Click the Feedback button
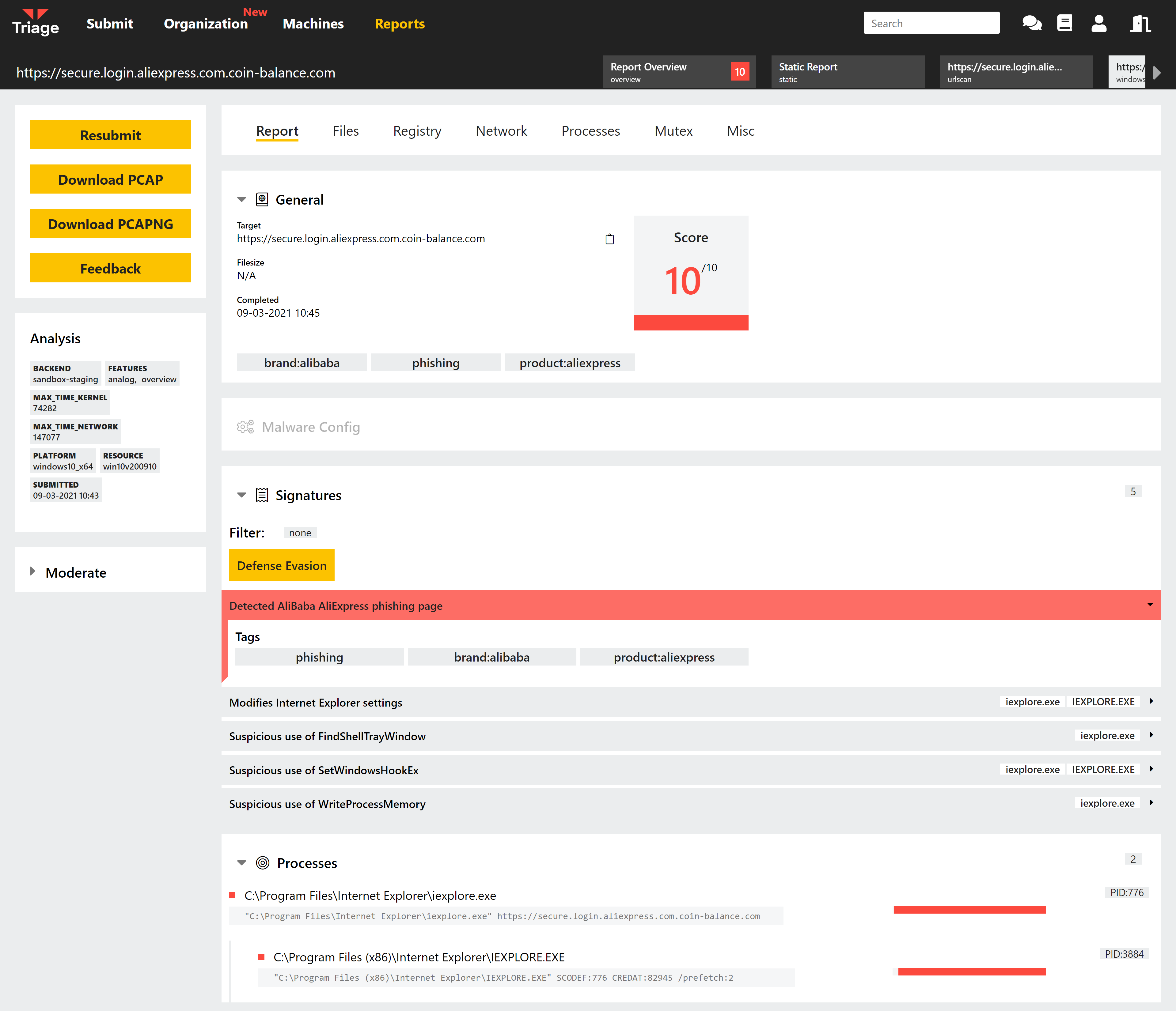 tap(110, 268)
